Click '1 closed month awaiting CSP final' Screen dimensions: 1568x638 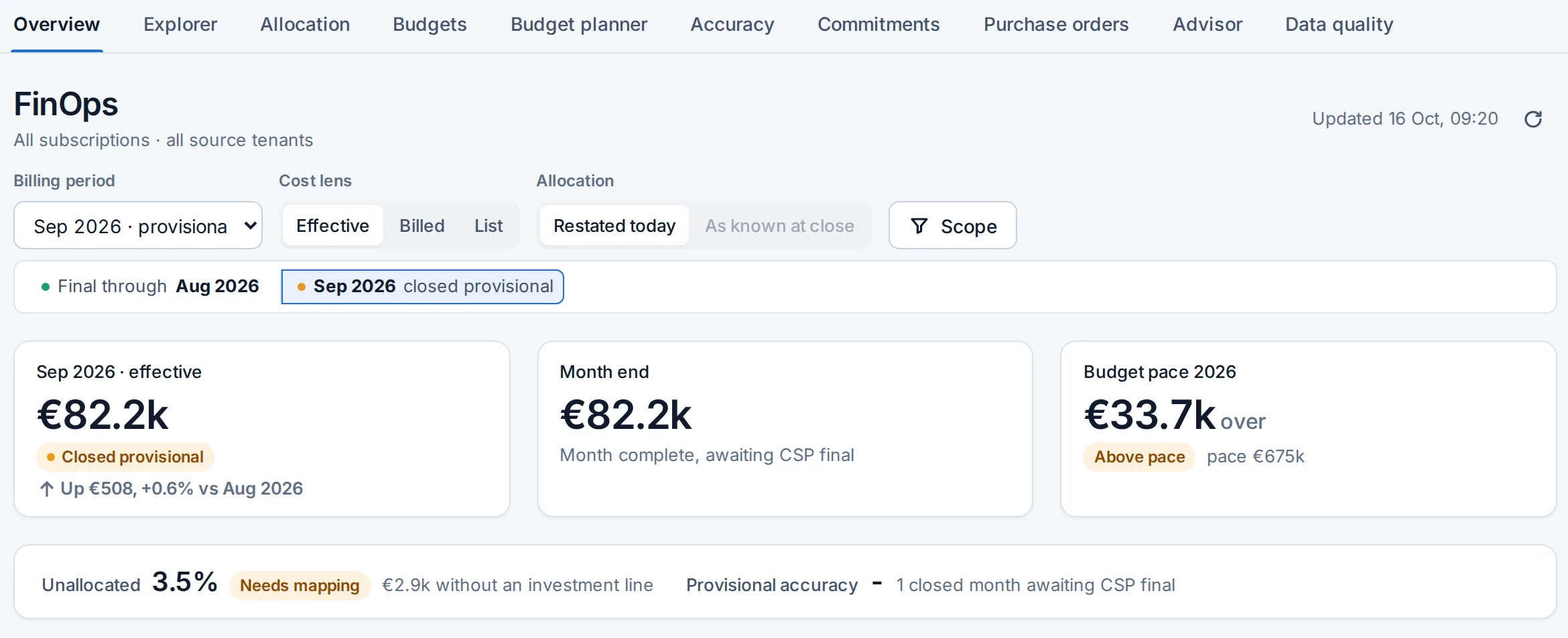(x=1036, y=585)
